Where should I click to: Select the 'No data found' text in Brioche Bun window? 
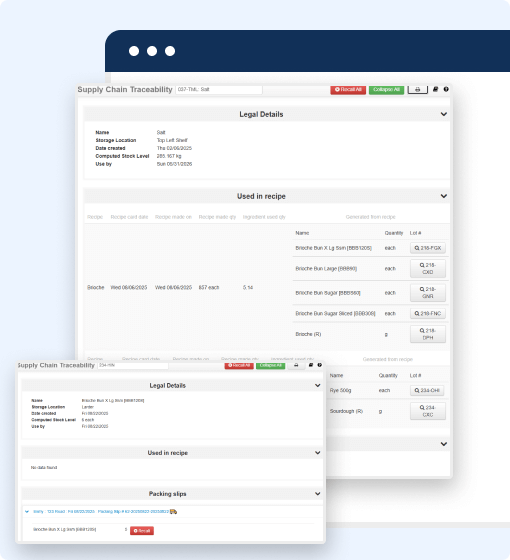click(x=44, y=468)
